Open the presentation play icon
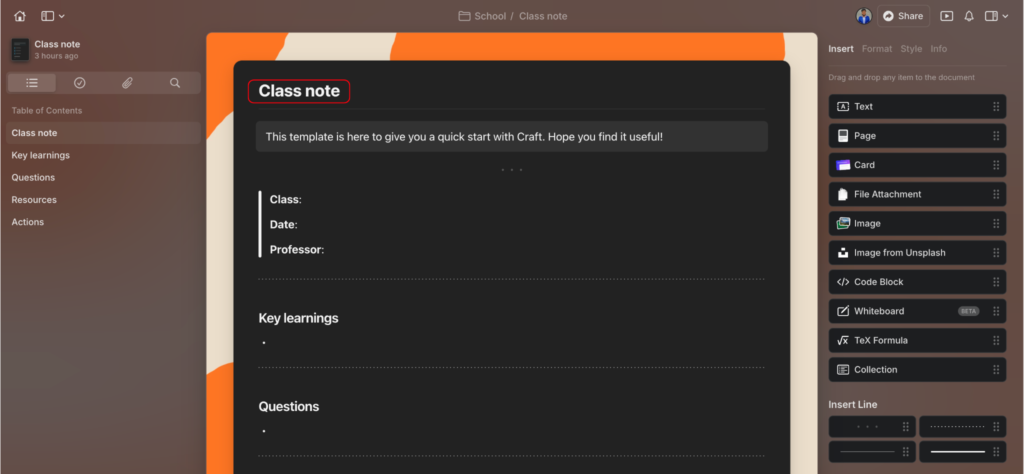 [x=946, y=16]
